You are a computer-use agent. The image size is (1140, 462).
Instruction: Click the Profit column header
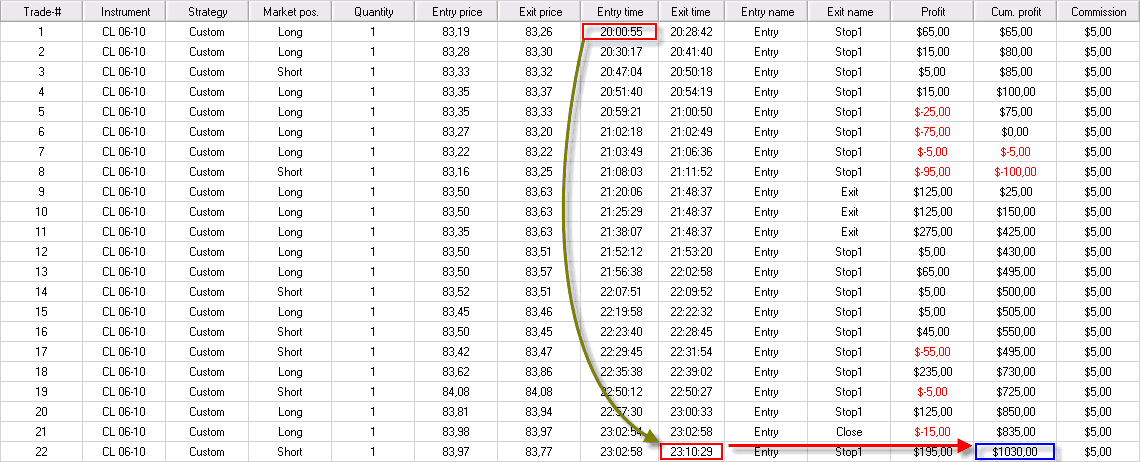coord(933,12)
